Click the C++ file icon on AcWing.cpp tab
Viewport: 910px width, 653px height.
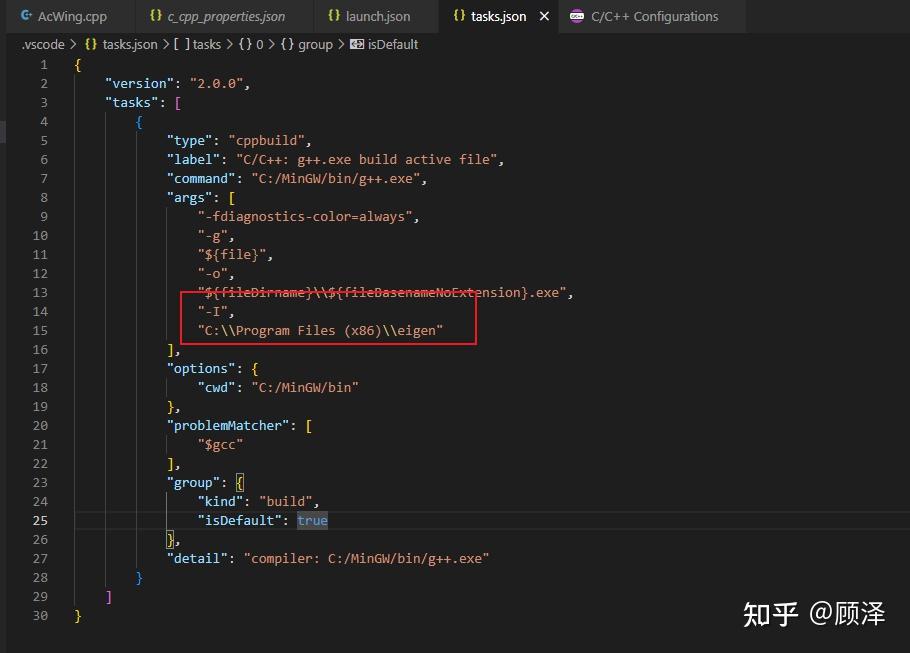click(26, 16)
